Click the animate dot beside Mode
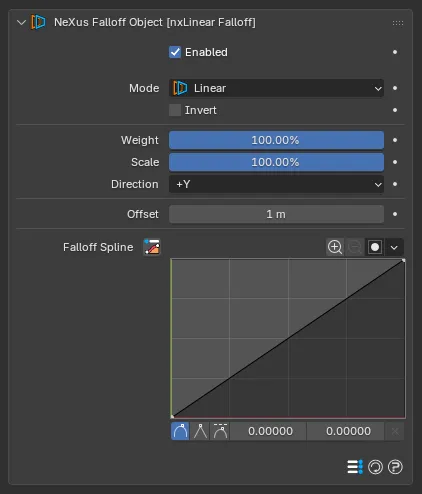Viewport: 422px width, 494px height. (x=395, y=88)
